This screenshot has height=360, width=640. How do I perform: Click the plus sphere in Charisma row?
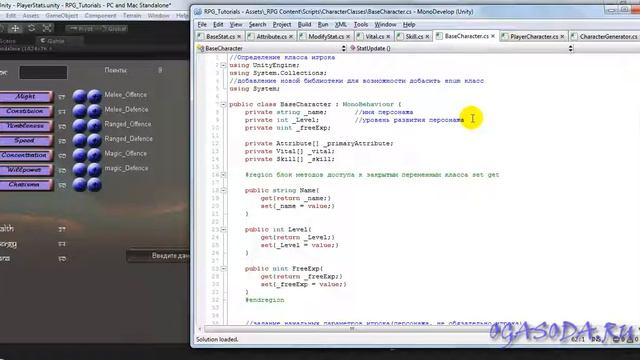(x=94, y=184)
